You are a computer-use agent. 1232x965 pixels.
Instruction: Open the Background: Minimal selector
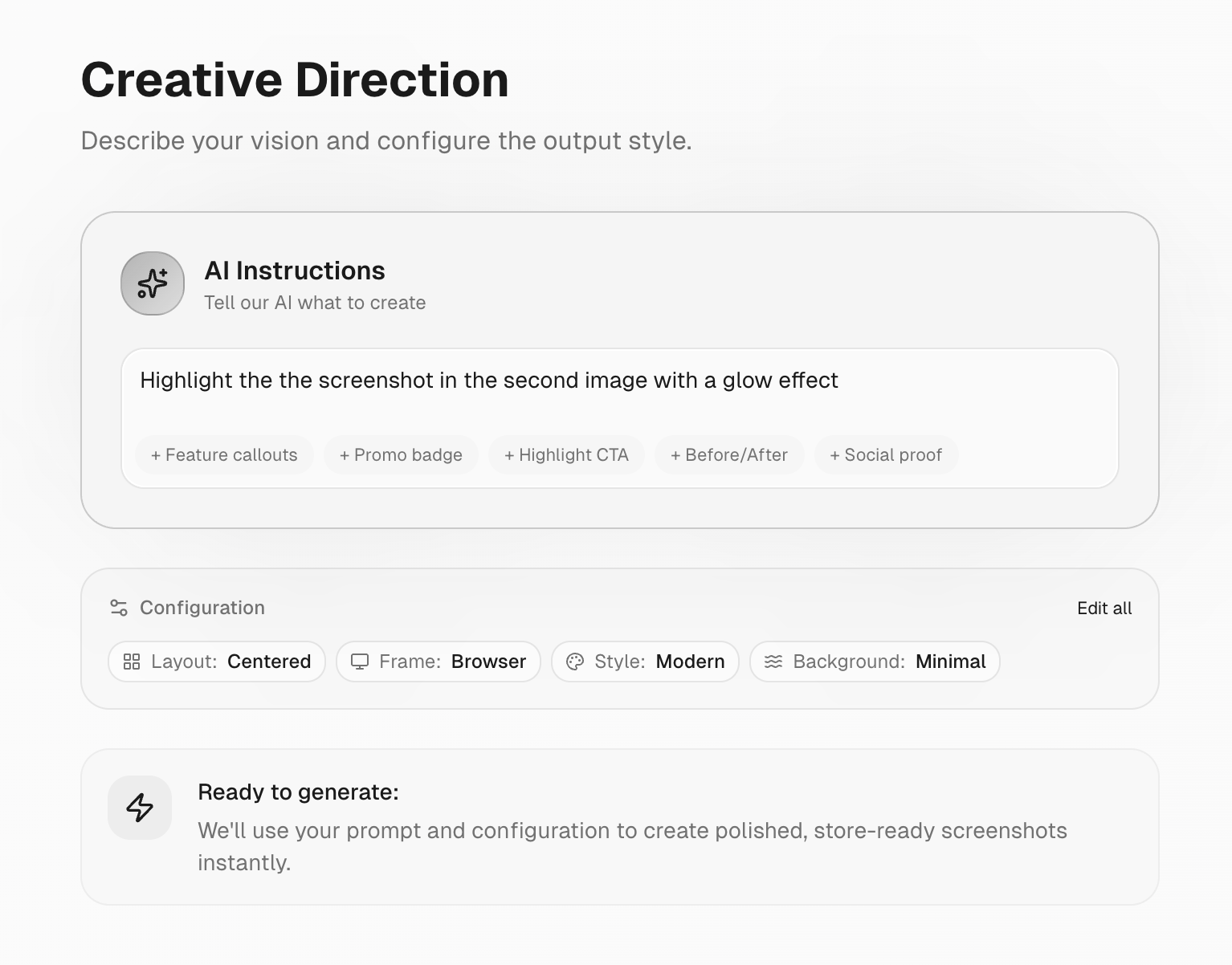tap(875, 662)
